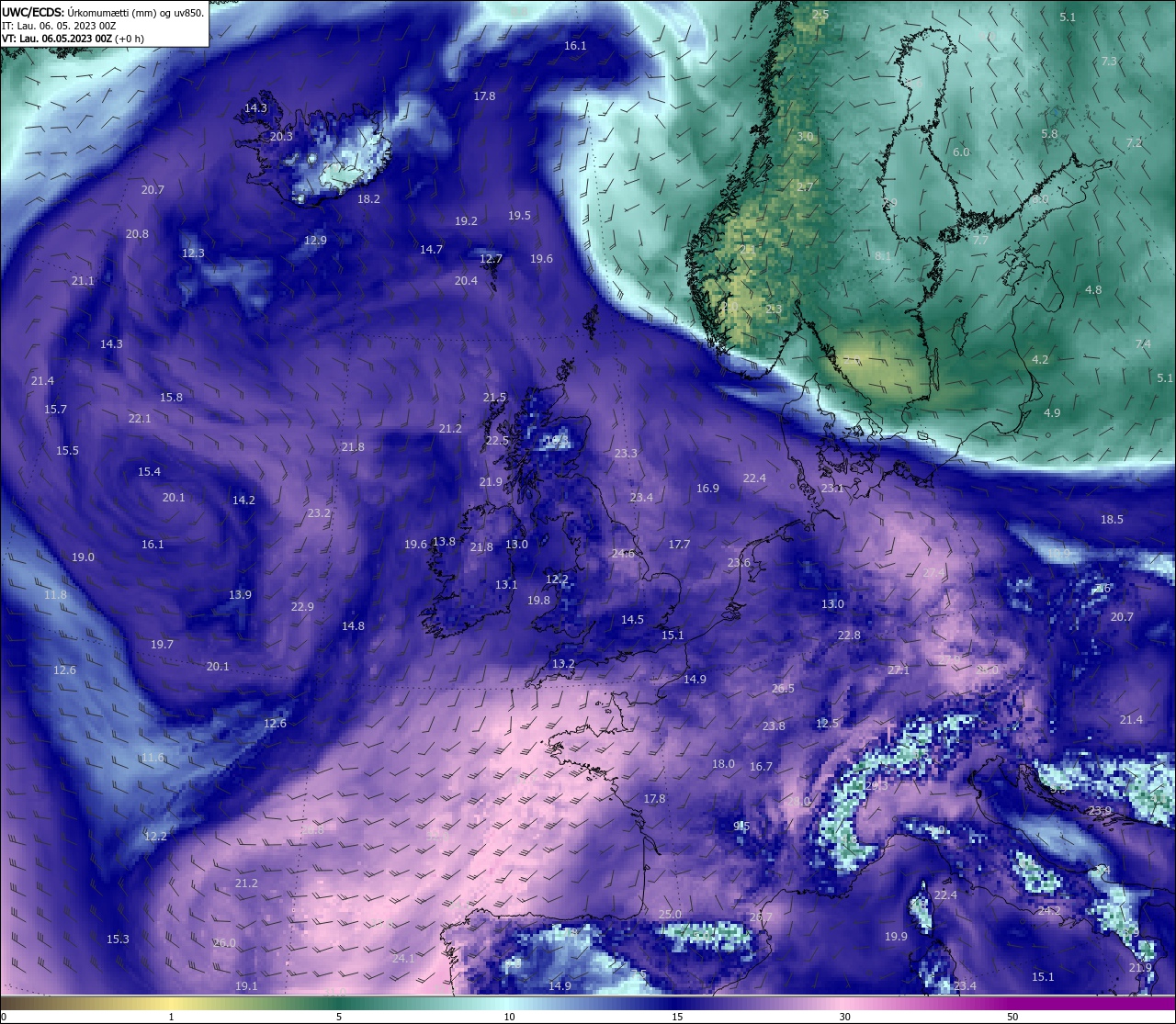
Task: Click the 6.0 value over Sweden
Action: click(x=961, y=152)
